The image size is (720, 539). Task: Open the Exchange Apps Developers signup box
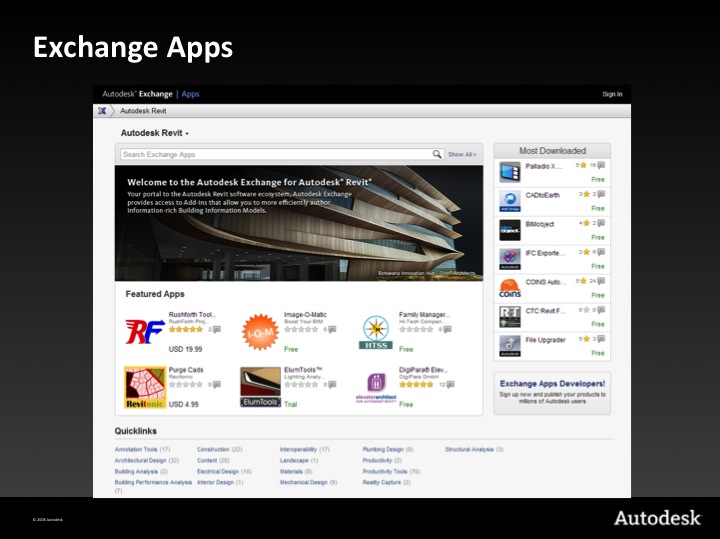pyautogui.click(x=552, y=393)
